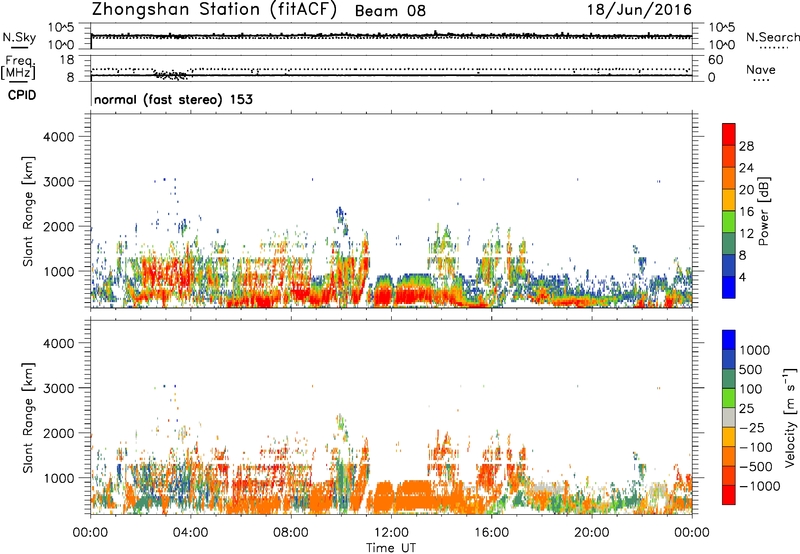800x554 pixels.
Task: Pick the red bottom velocity colorbar segment
Action: click(729, 495)
